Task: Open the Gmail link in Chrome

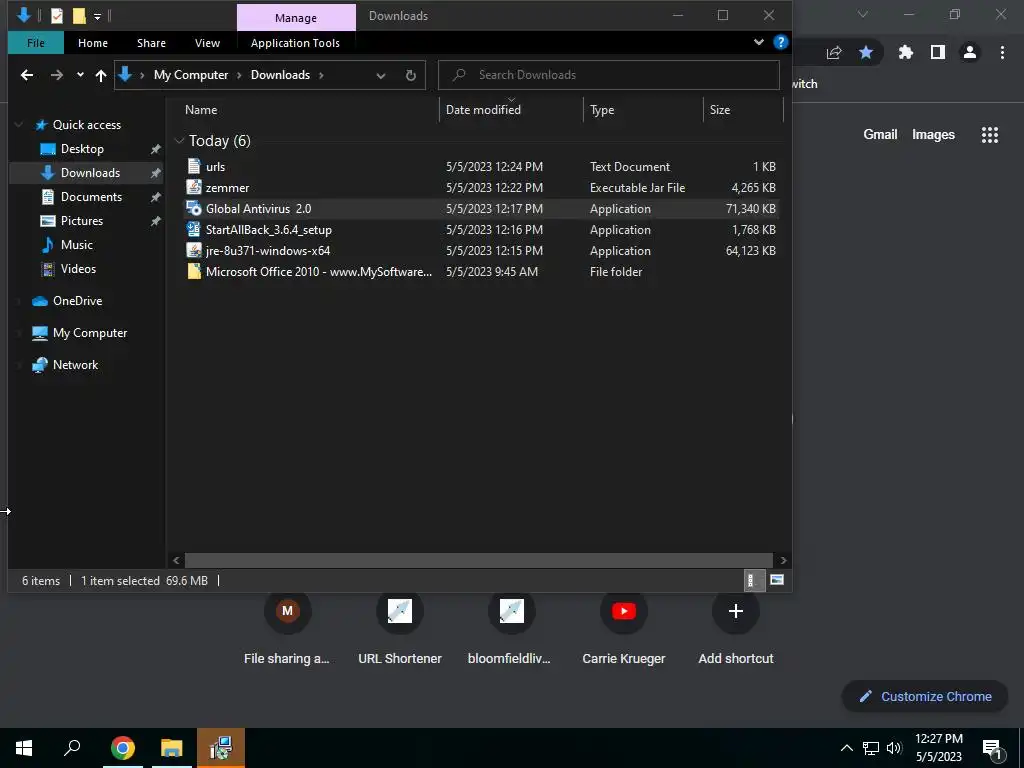Action: (x=880, y=135)
